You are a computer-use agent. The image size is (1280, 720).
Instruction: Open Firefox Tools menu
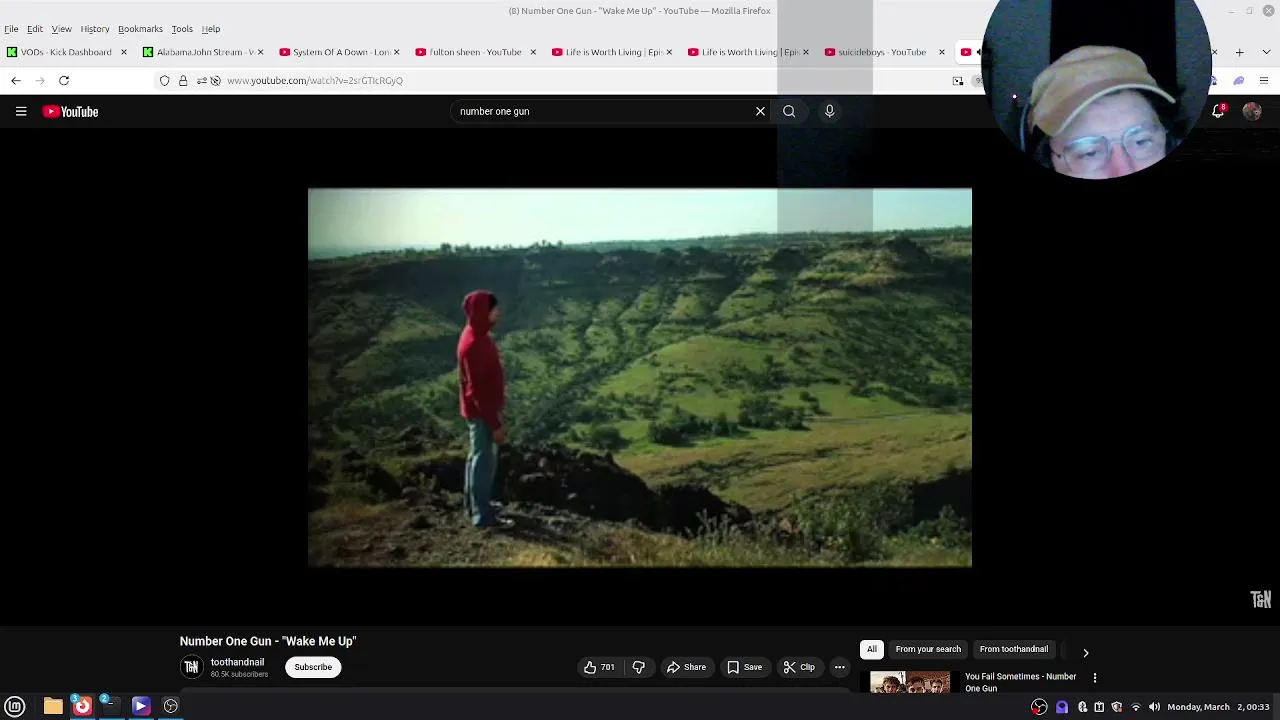(x=182, y=29)
